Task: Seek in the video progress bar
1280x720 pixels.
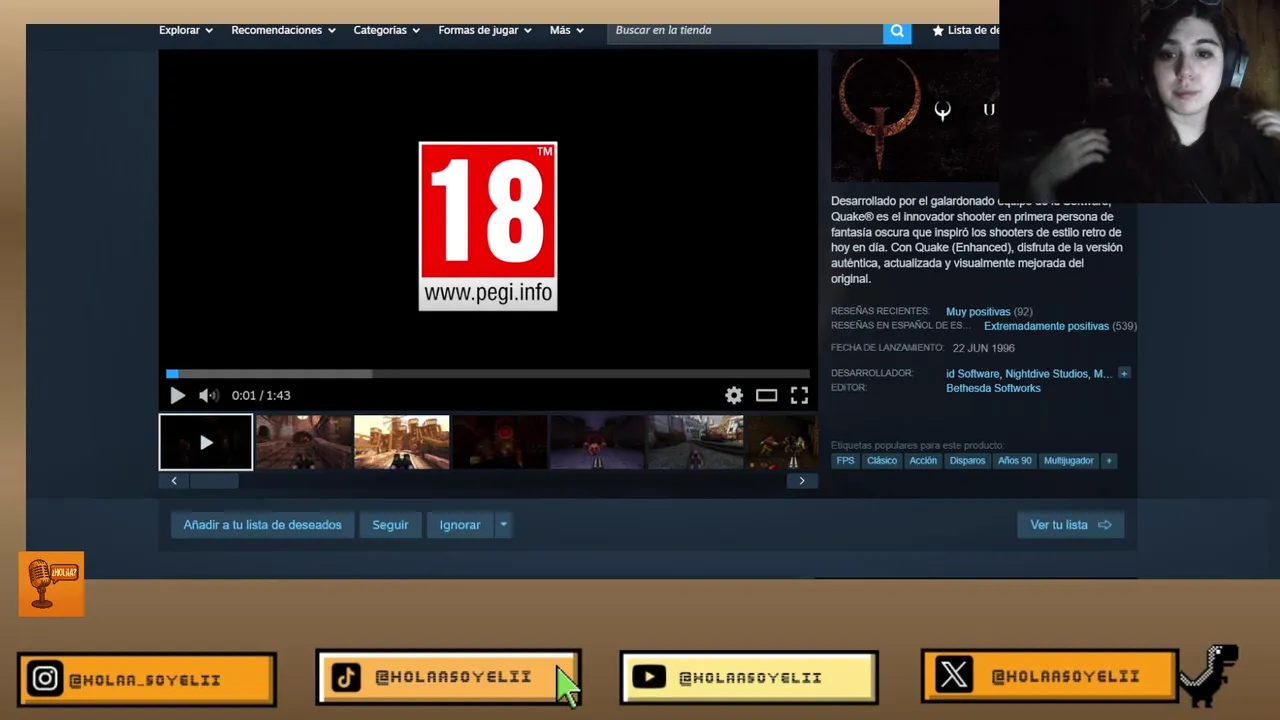Action: 488,373
